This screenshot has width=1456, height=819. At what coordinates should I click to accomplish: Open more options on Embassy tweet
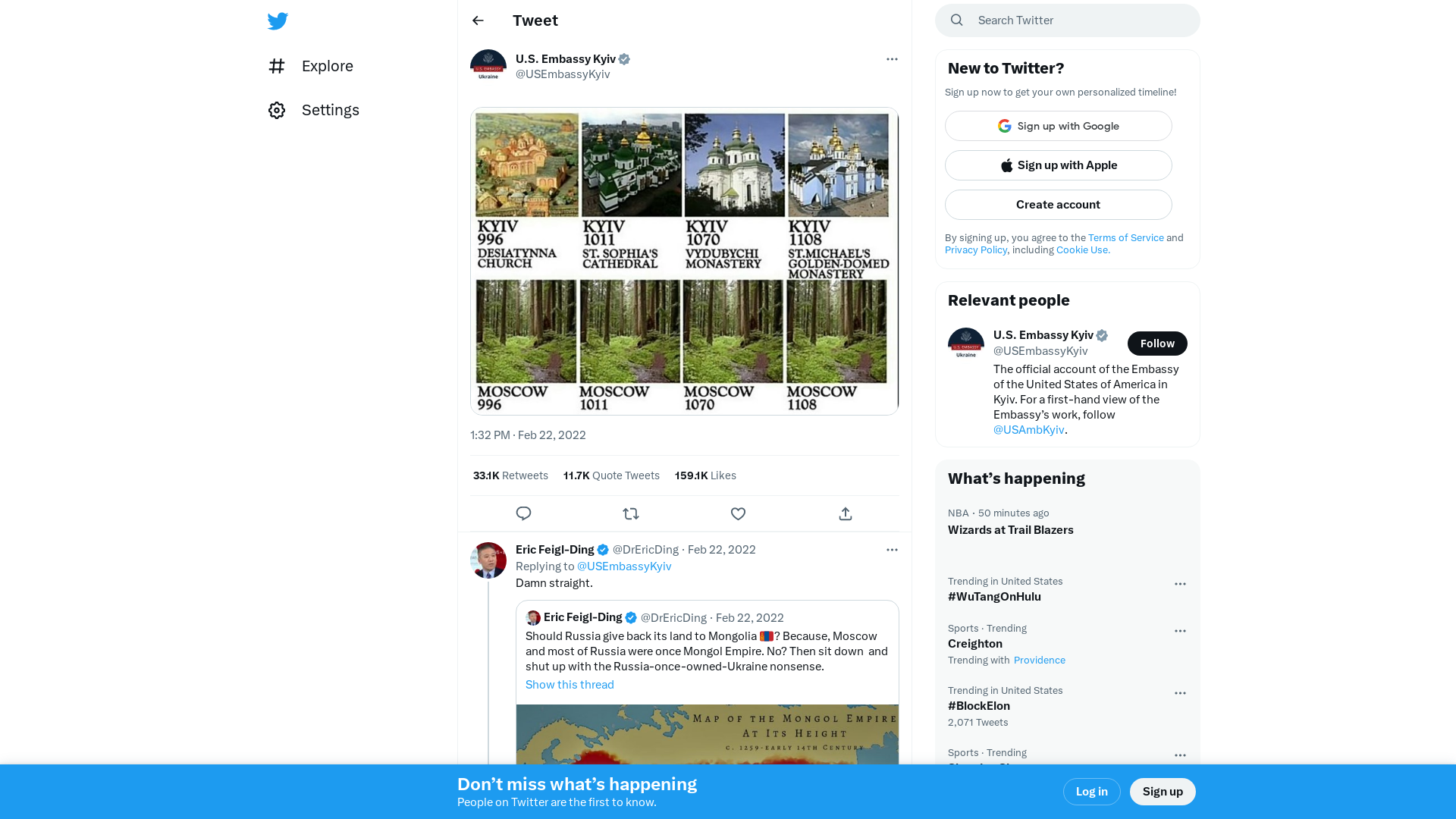click(892, 59)
